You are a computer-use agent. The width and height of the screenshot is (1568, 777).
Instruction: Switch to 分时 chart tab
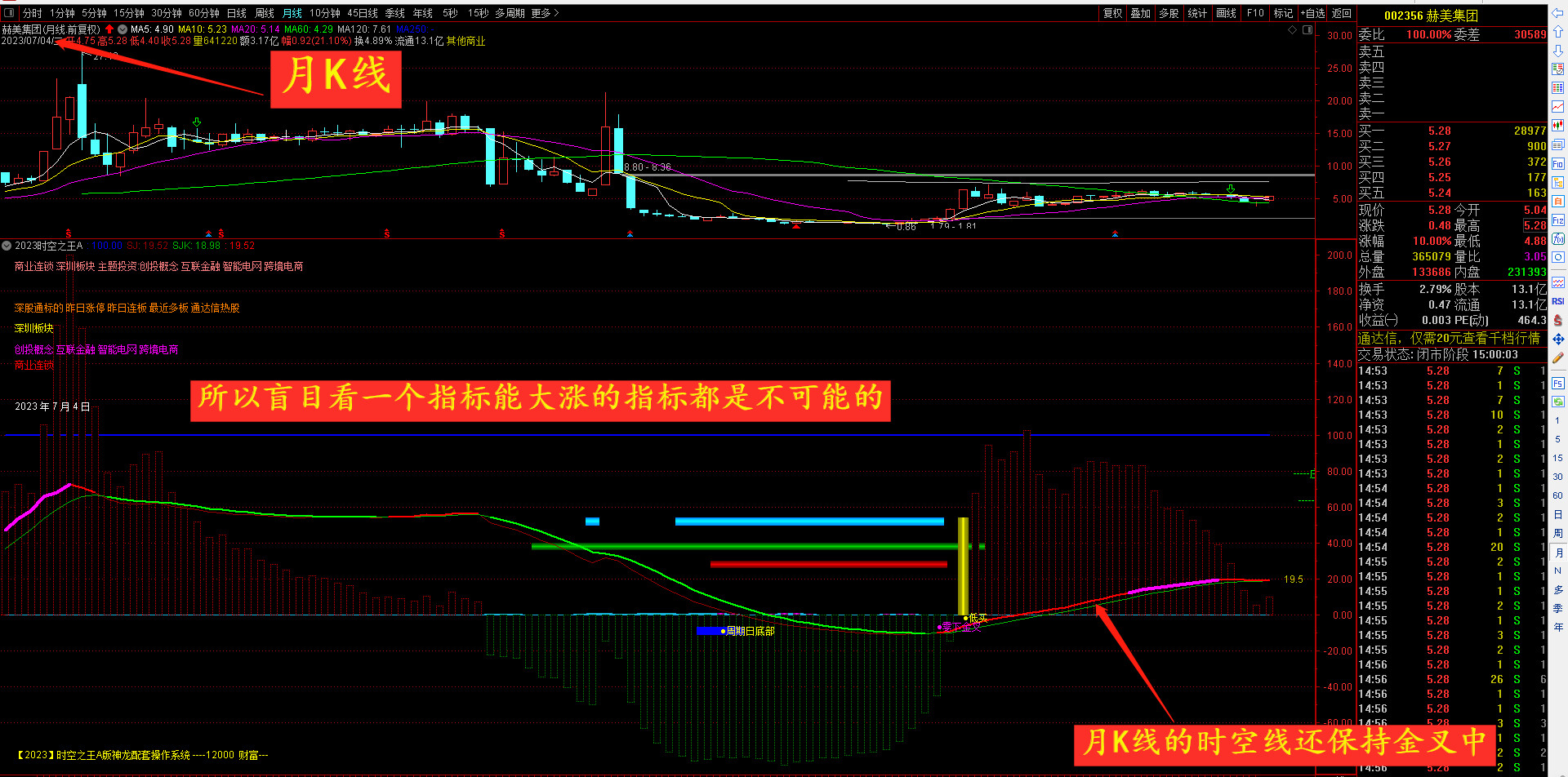click(32, 13)
